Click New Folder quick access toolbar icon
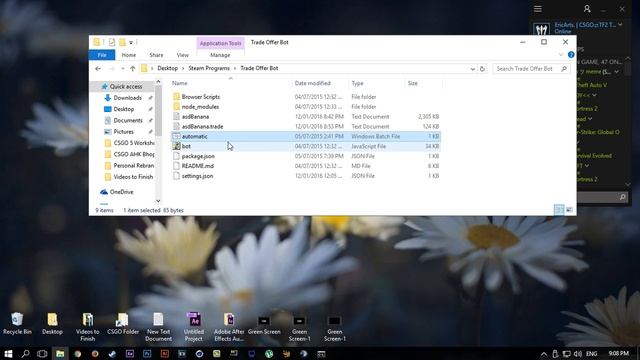The height and width of the screenshot is (360, 640). (122, 42)
